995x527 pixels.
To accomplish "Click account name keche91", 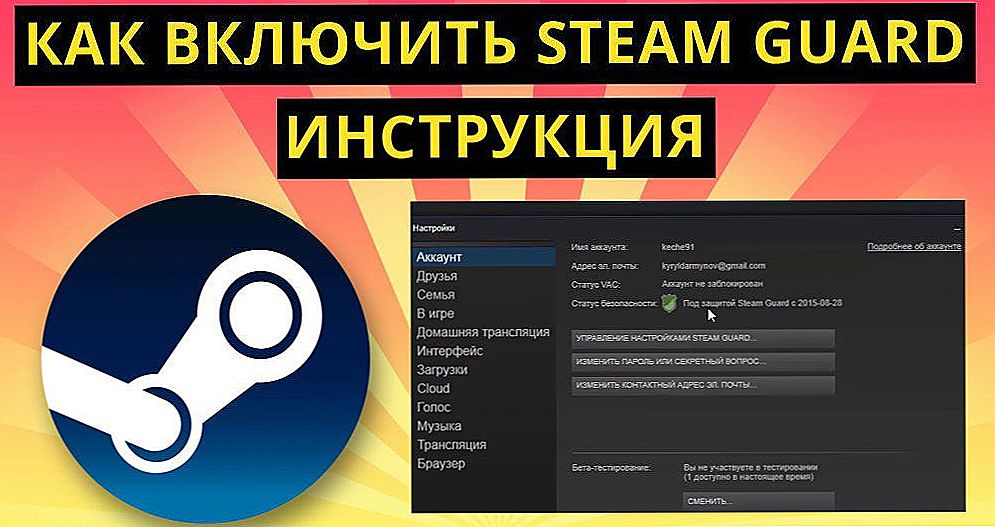I will 678,247.
